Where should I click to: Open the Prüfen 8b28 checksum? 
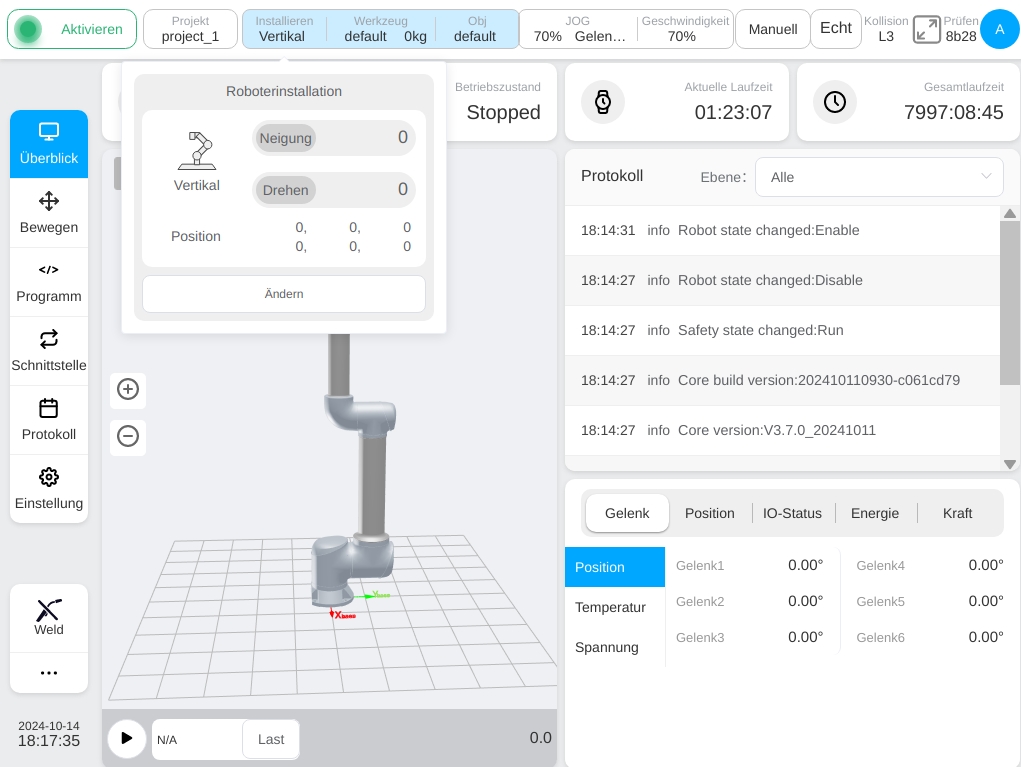click(960, 29)
